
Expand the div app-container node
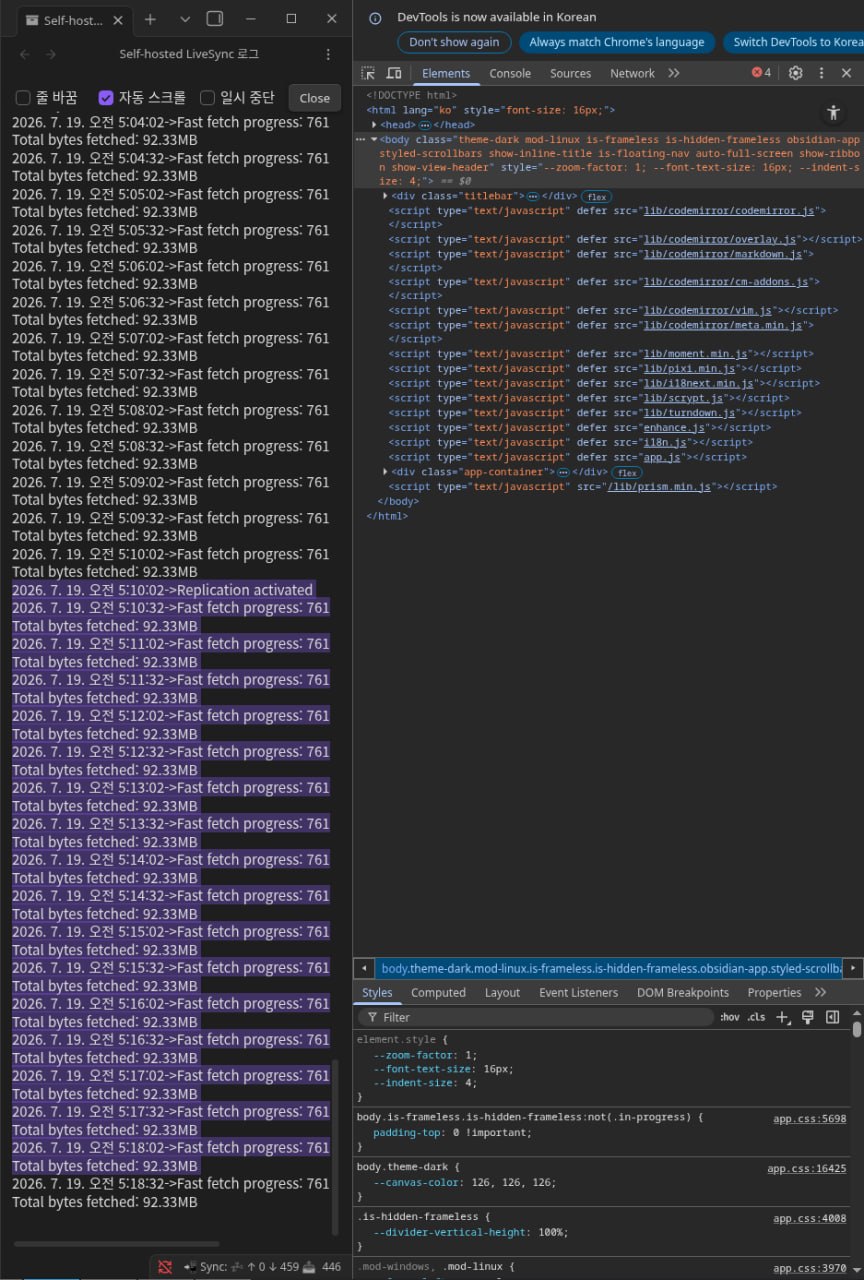coord(386,472)
